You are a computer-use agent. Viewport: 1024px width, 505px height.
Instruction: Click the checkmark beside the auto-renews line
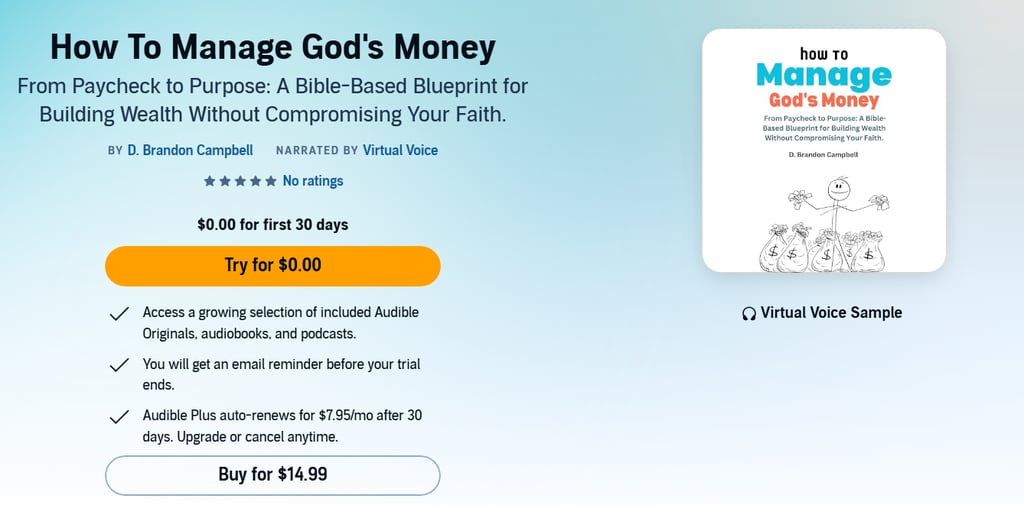coord(119,416)
